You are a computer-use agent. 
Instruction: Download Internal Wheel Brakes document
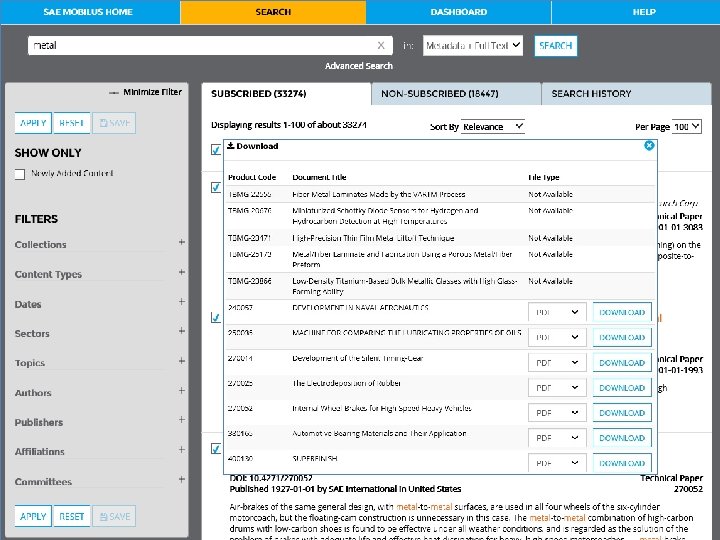point(622,412)
